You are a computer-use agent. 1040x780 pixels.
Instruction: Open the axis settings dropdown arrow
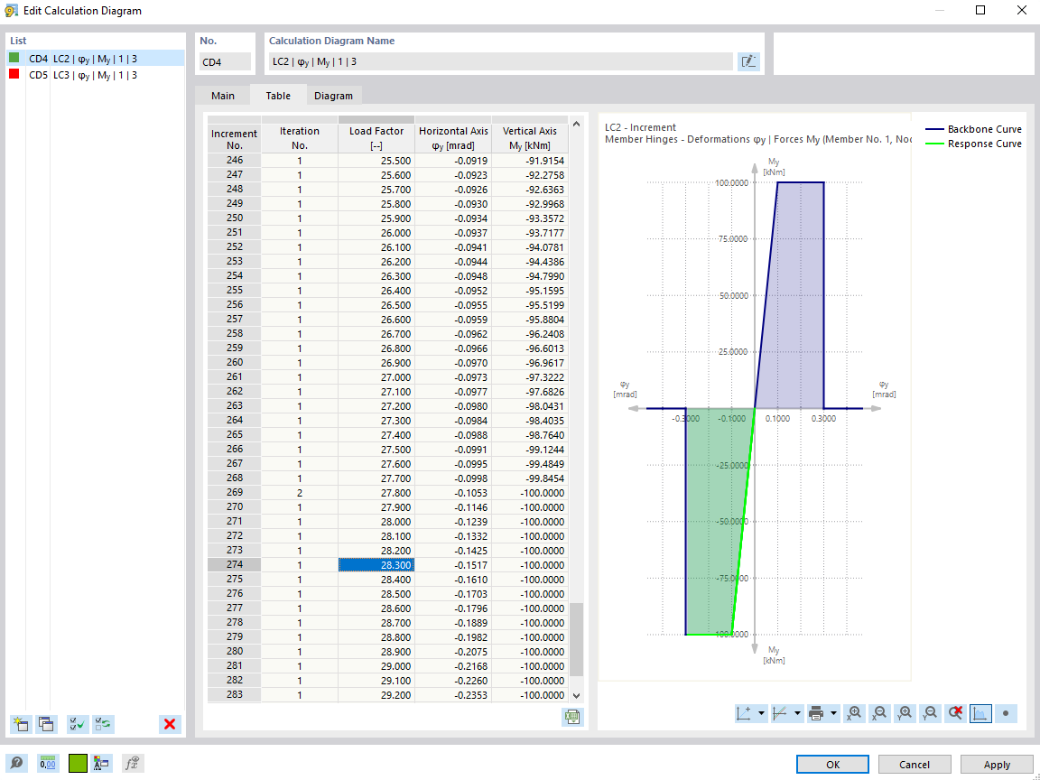click(x=761, y=713)
